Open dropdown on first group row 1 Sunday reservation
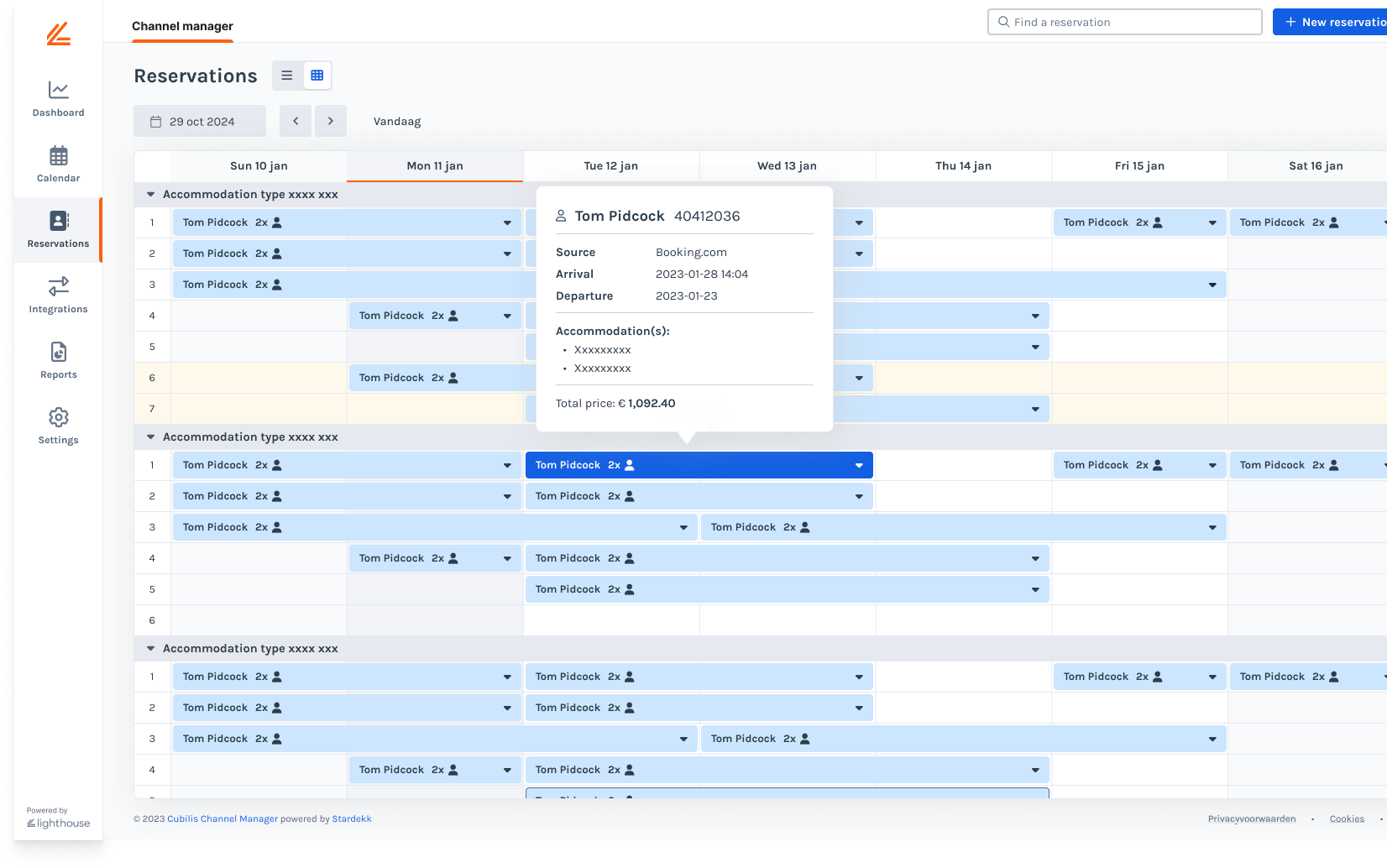Image resolution: width=1387 pixels, height=868 pixels. [x=507, y=223]
